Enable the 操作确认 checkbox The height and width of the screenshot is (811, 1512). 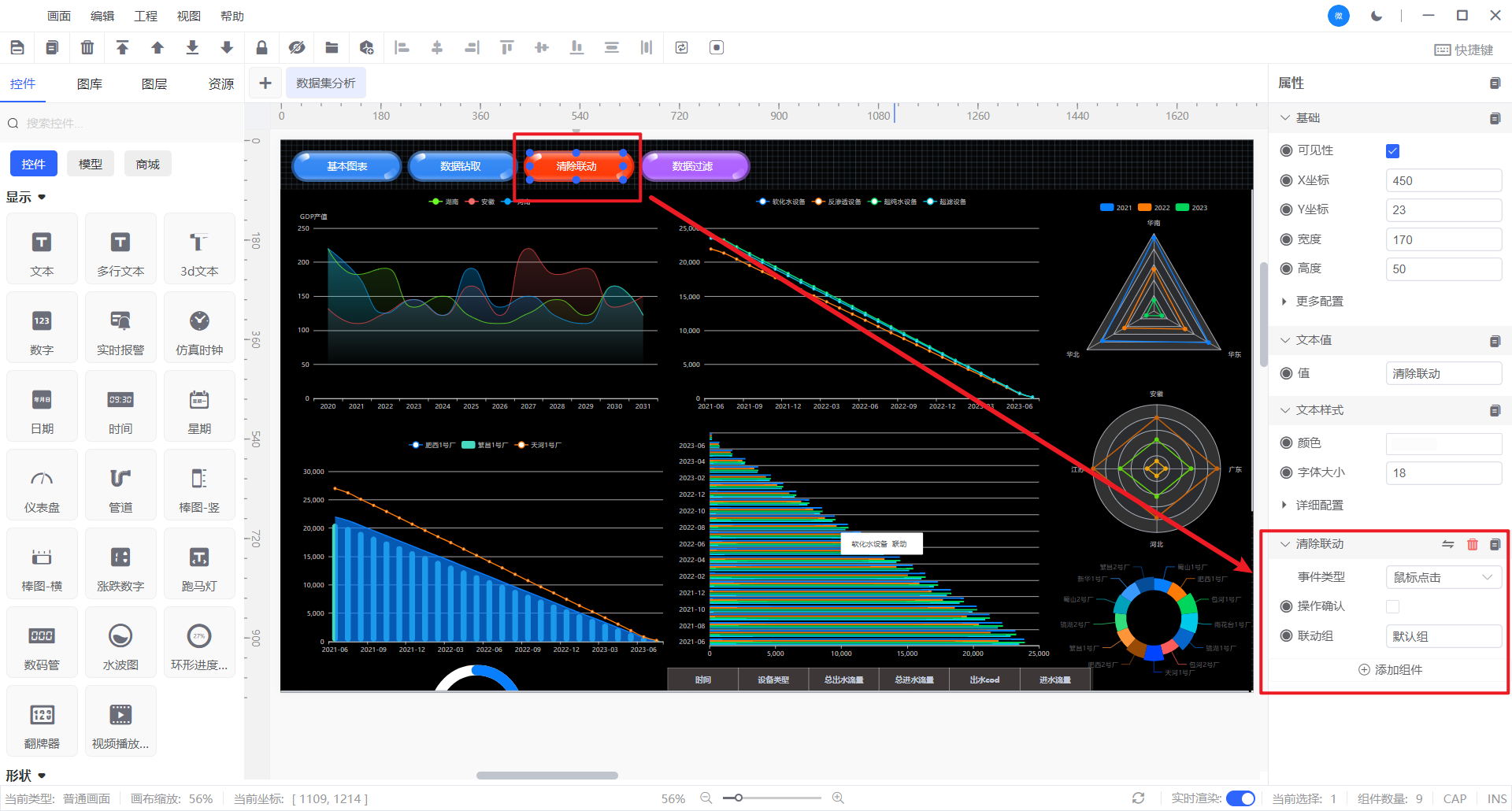(x=1392, y=606)
